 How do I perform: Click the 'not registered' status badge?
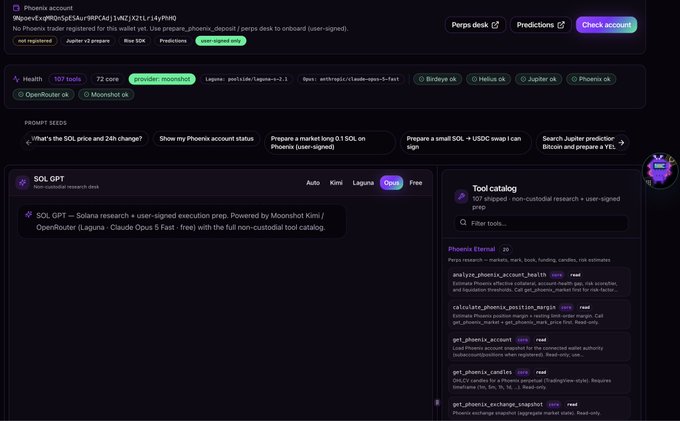tap(35, 41)
